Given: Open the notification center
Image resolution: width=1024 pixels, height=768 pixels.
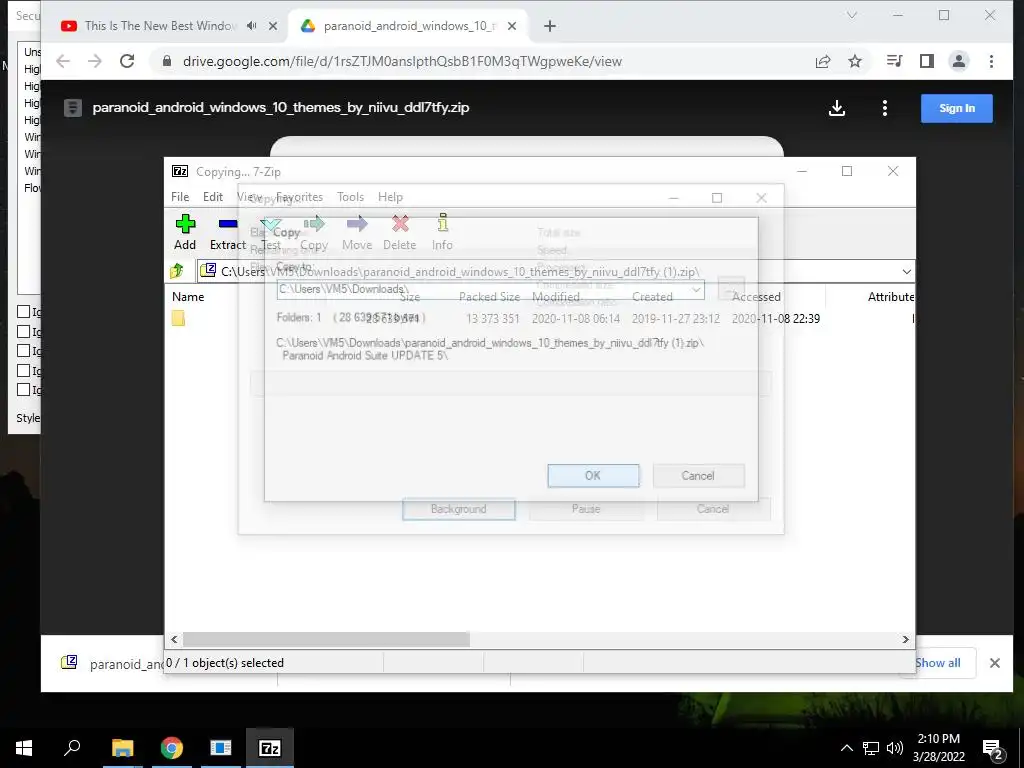Looking at the screenshot, I should [x=992, y=748].
